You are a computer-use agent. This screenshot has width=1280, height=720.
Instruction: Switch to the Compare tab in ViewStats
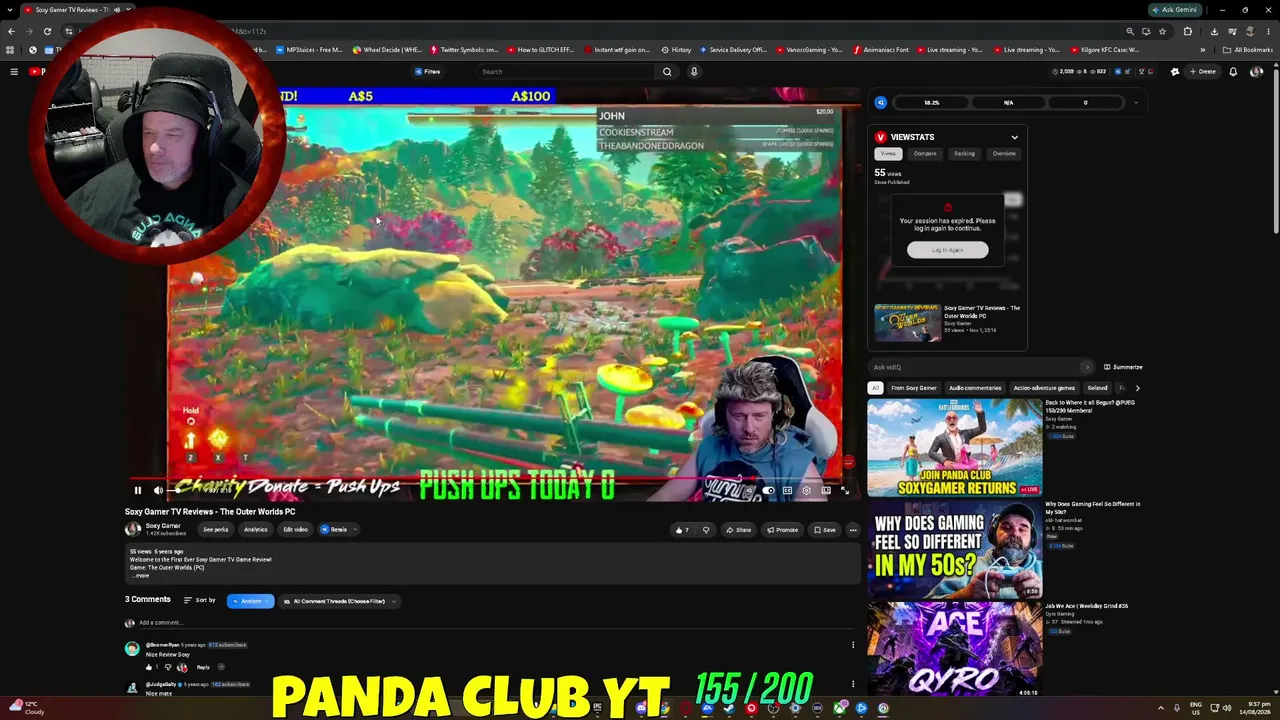click(x=925, y=154)
